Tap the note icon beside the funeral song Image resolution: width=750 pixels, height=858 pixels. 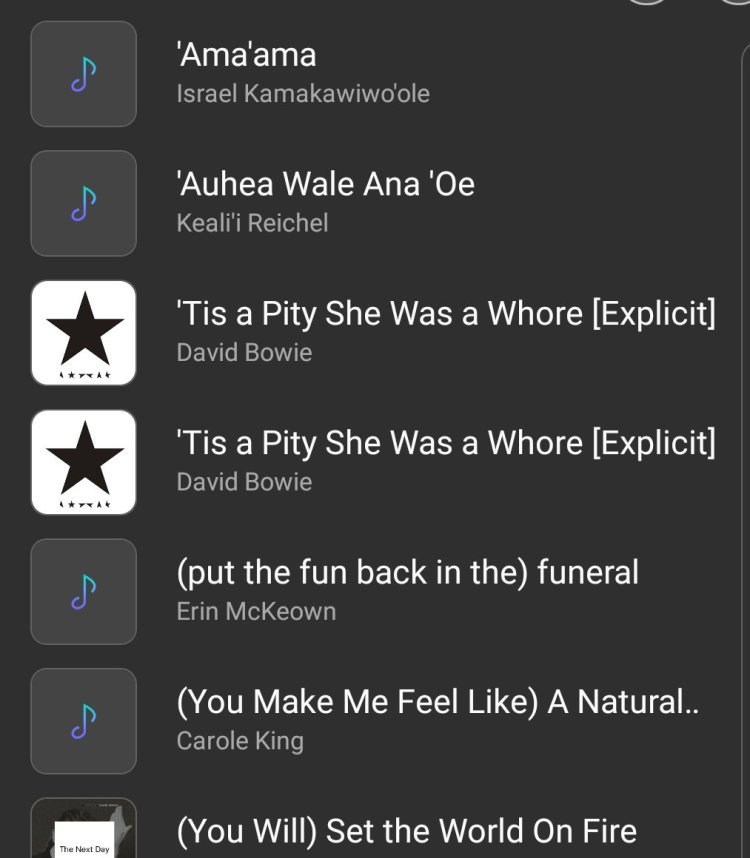[x=83, y=591]
